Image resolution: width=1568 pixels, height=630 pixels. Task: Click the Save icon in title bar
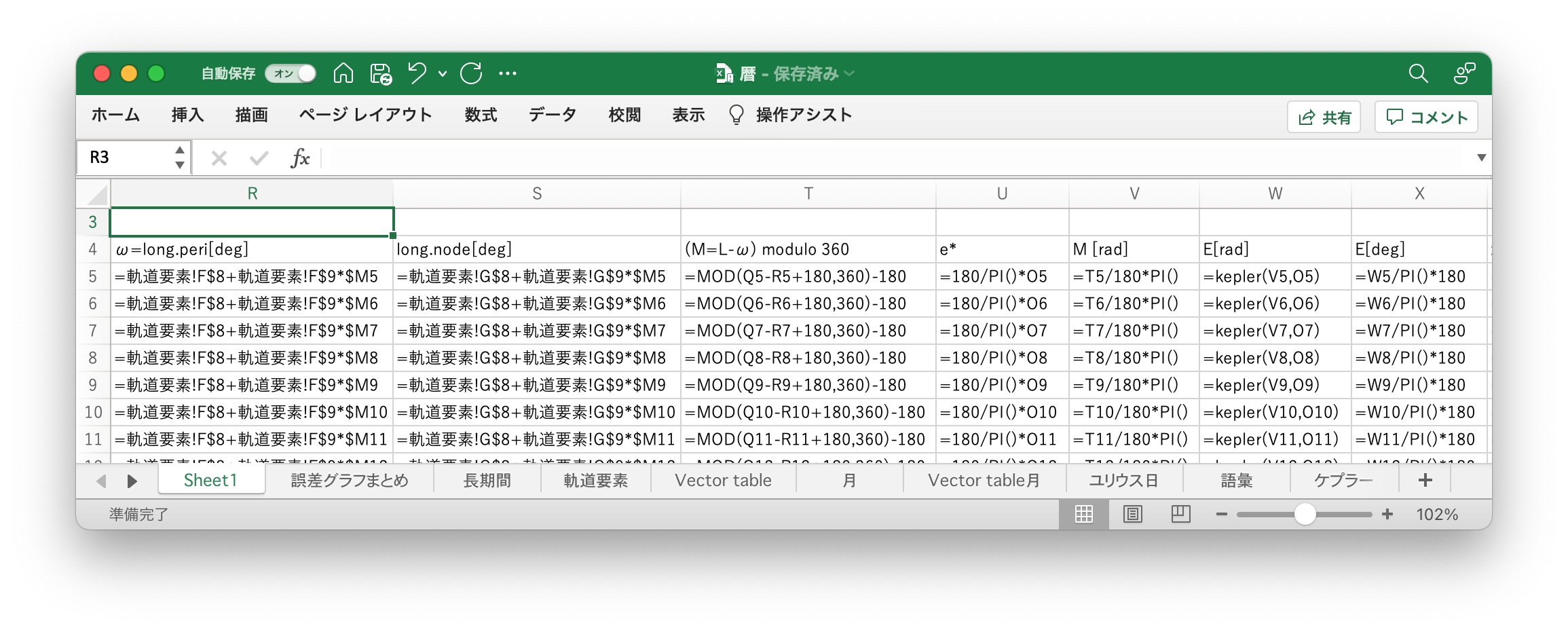[x=381, y=73]
